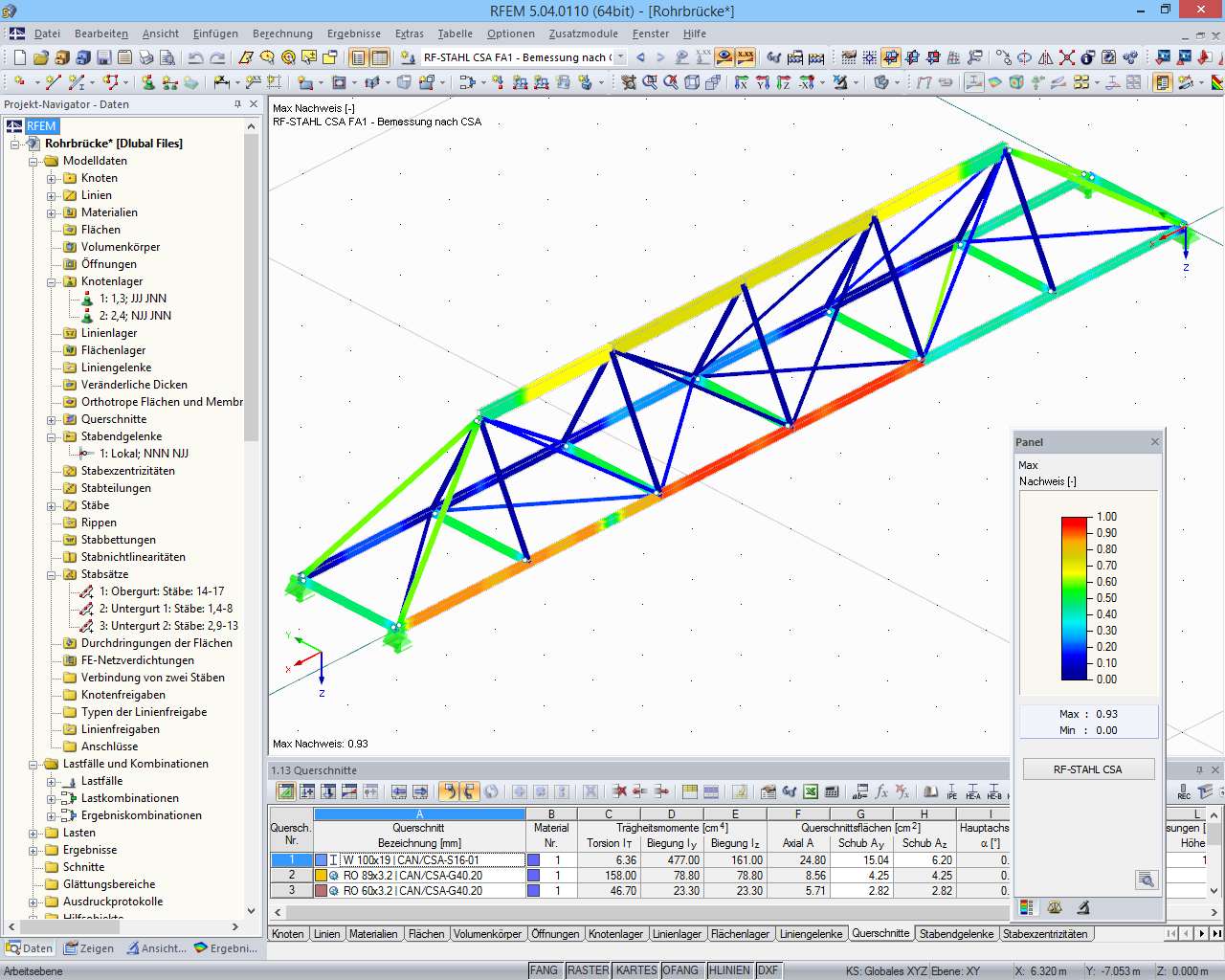Viewport: 1225px width, 980px height.
Task: Toggle KARTES in the status bar
Action: click(x=636, y=970)
